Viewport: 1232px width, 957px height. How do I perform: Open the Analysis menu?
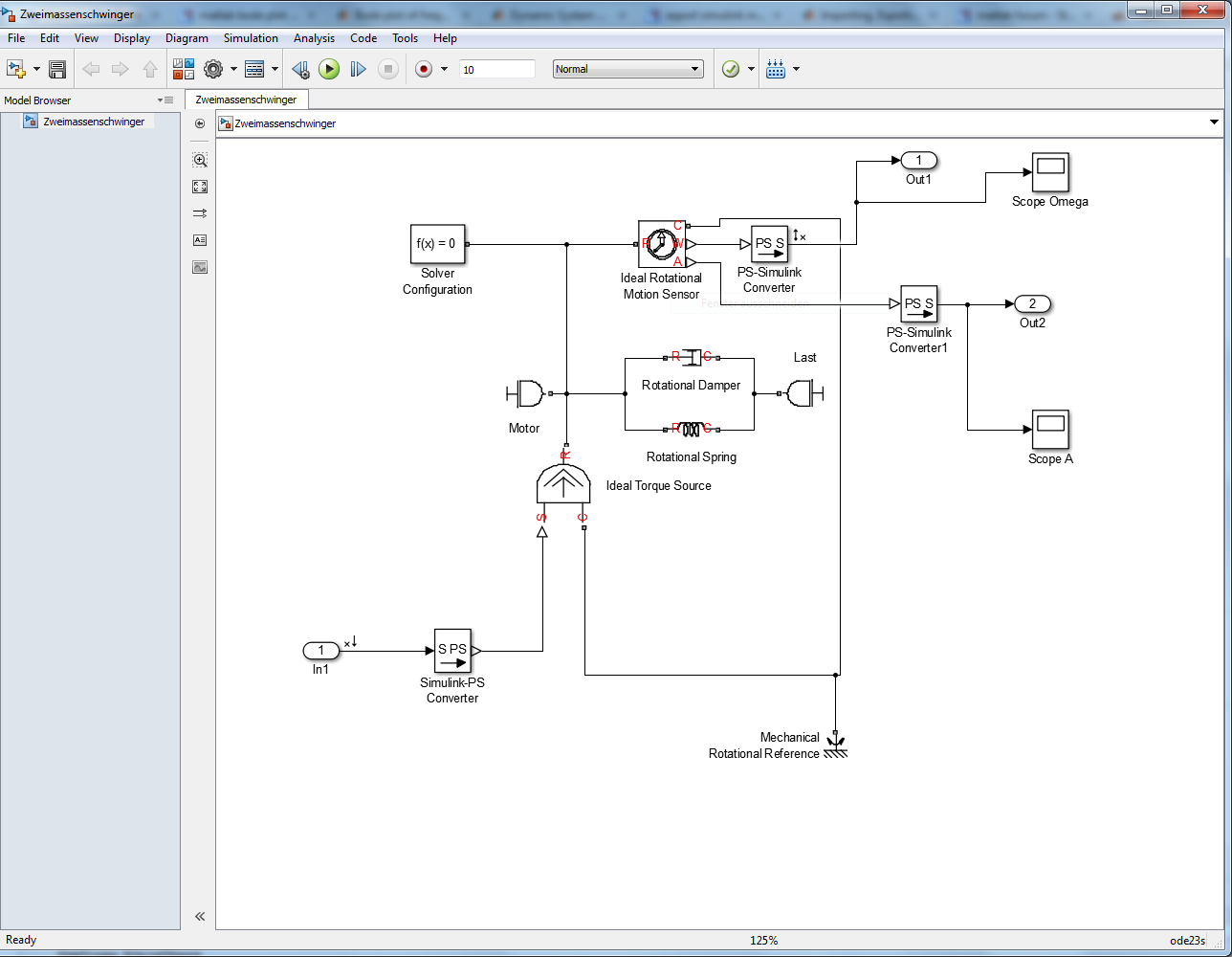pos(314,38)
